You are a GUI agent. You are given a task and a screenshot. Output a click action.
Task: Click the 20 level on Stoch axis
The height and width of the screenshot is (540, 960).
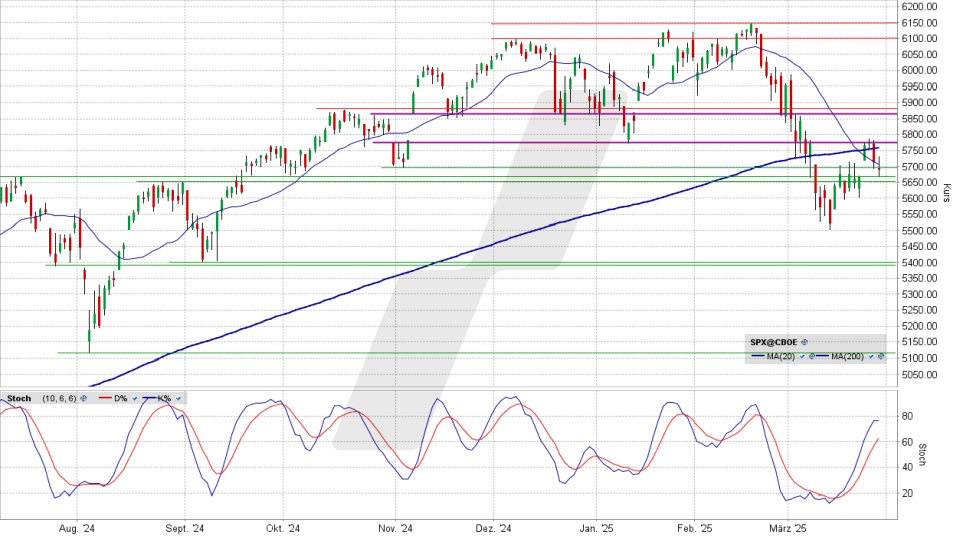[x=907, y=493]
